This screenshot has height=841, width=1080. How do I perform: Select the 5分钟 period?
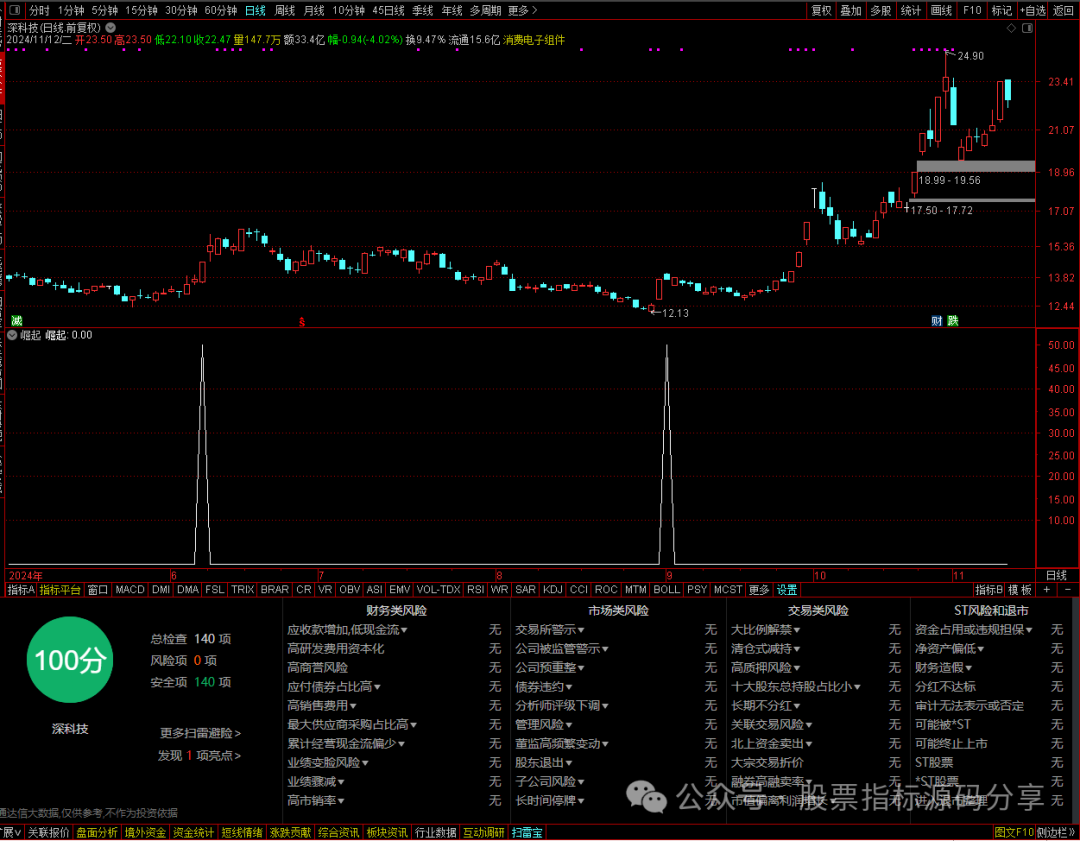105,10
